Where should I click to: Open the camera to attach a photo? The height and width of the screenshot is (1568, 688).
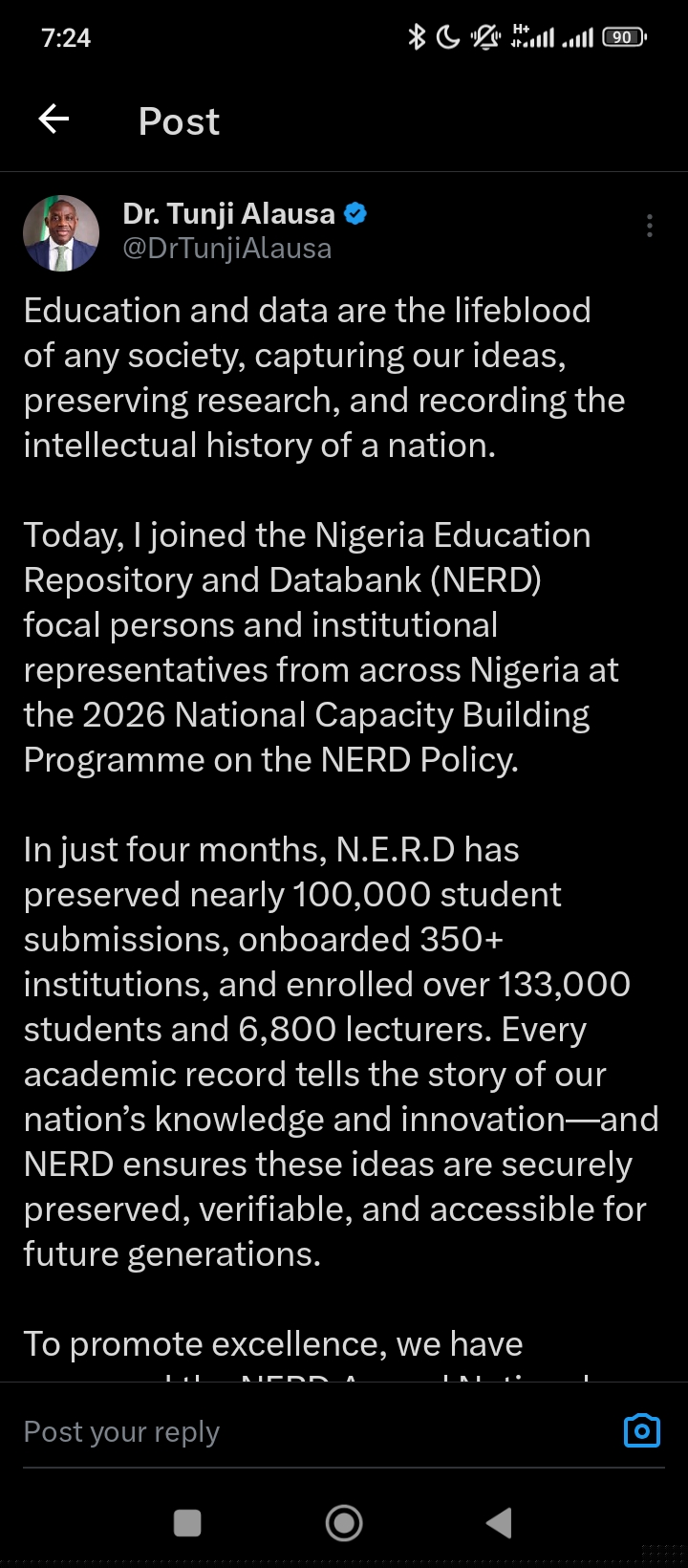(641, 1430)
